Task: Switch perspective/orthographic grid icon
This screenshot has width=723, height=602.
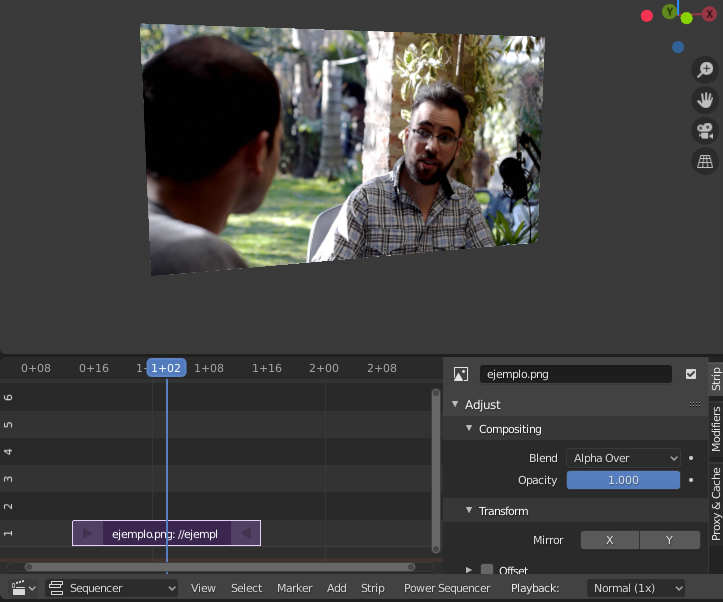Action: point(705,161)
